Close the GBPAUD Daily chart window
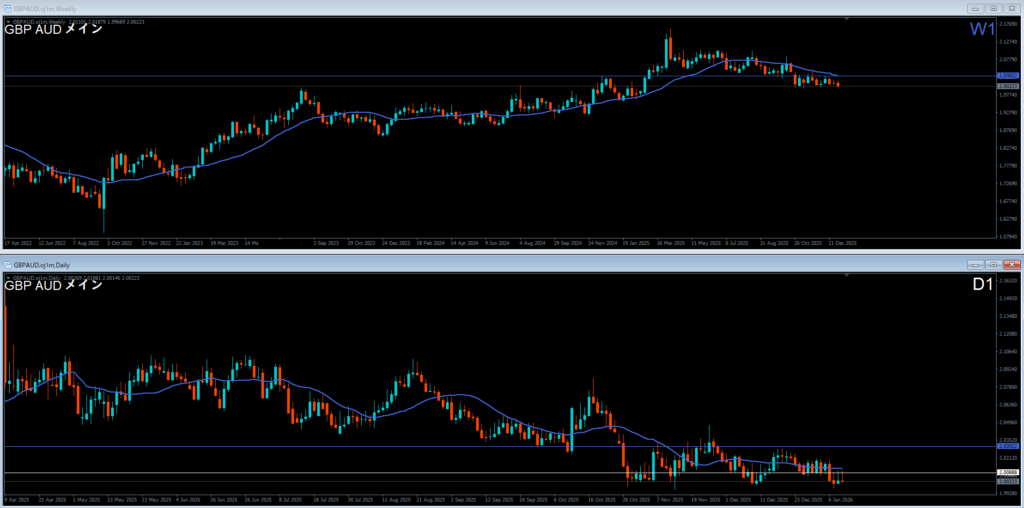Screen dimensions: 1024x508 point(1012,264)
